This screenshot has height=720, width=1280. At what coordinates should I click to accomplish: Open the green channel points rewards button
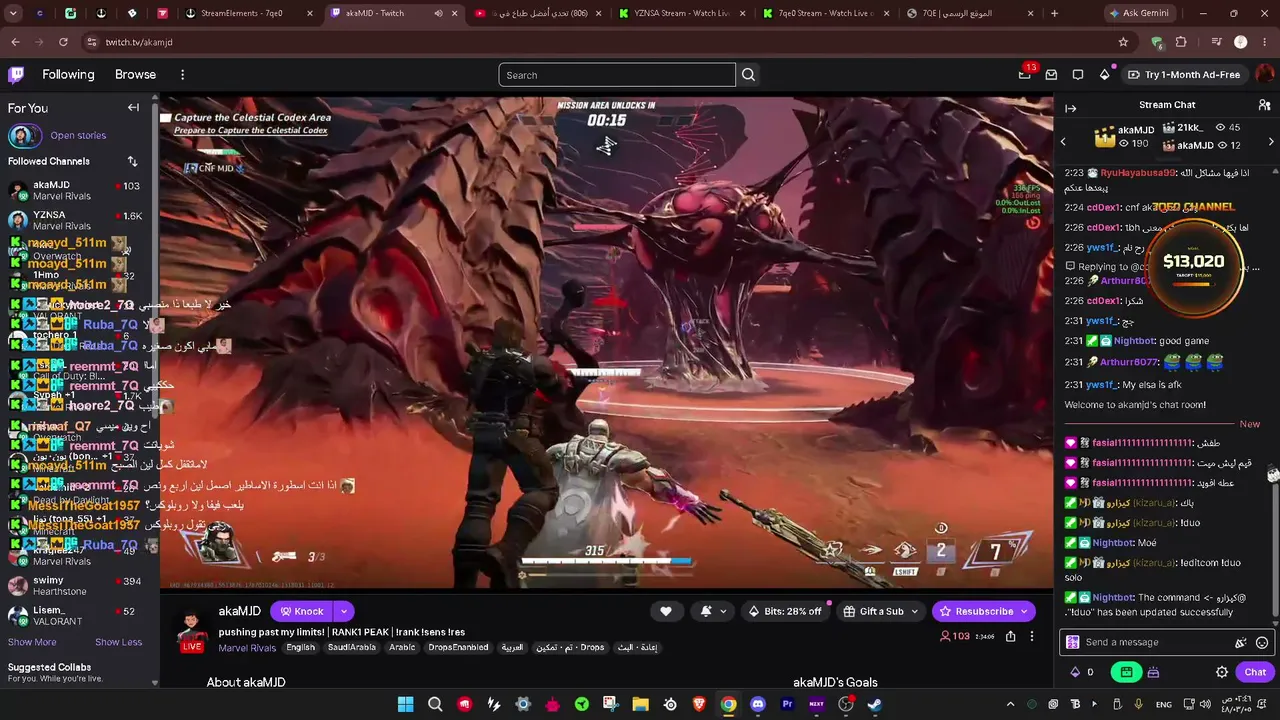click(1126, 672)
